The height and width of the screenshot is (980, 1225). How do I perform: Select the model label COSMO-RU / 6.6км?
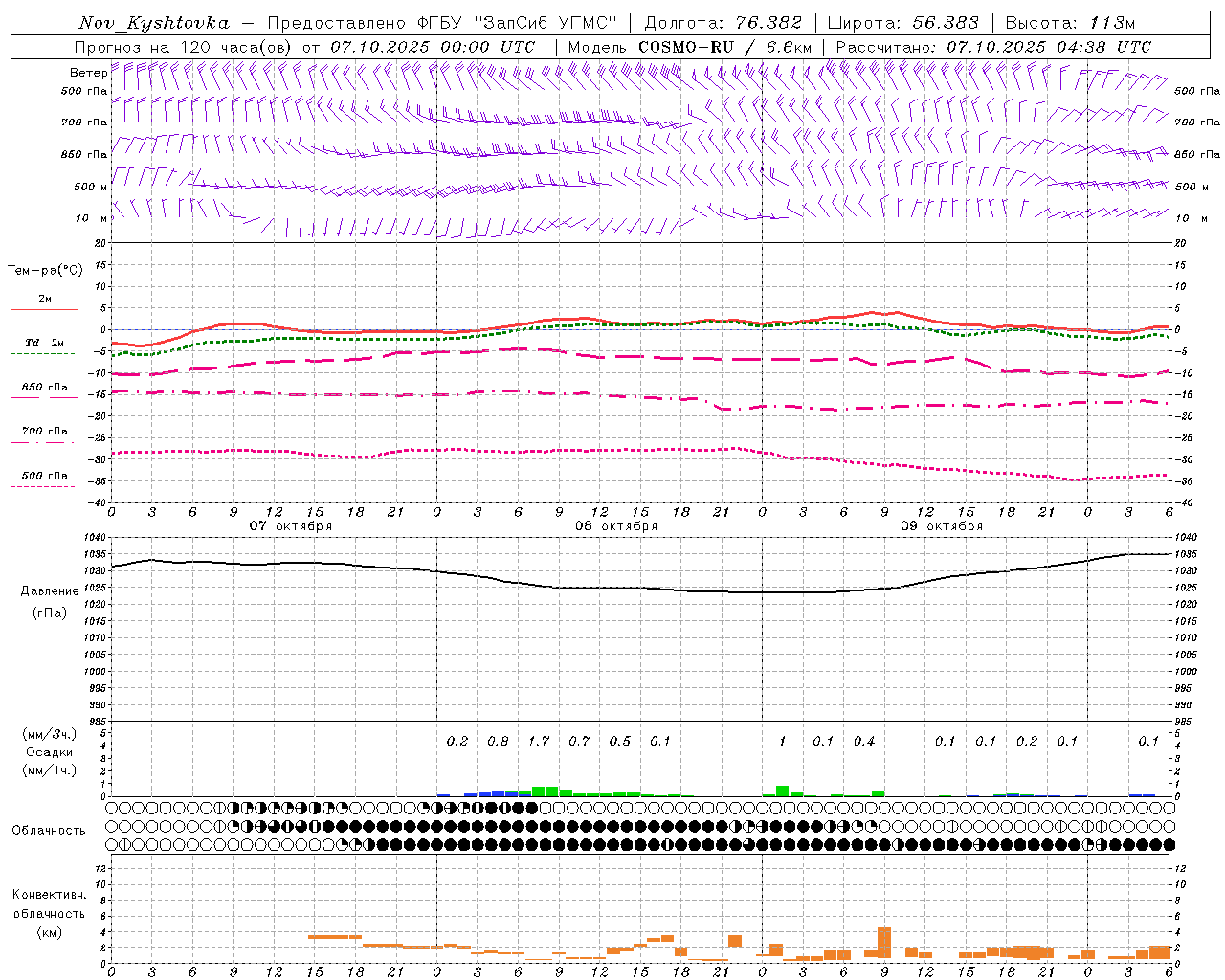pos(725,47)
